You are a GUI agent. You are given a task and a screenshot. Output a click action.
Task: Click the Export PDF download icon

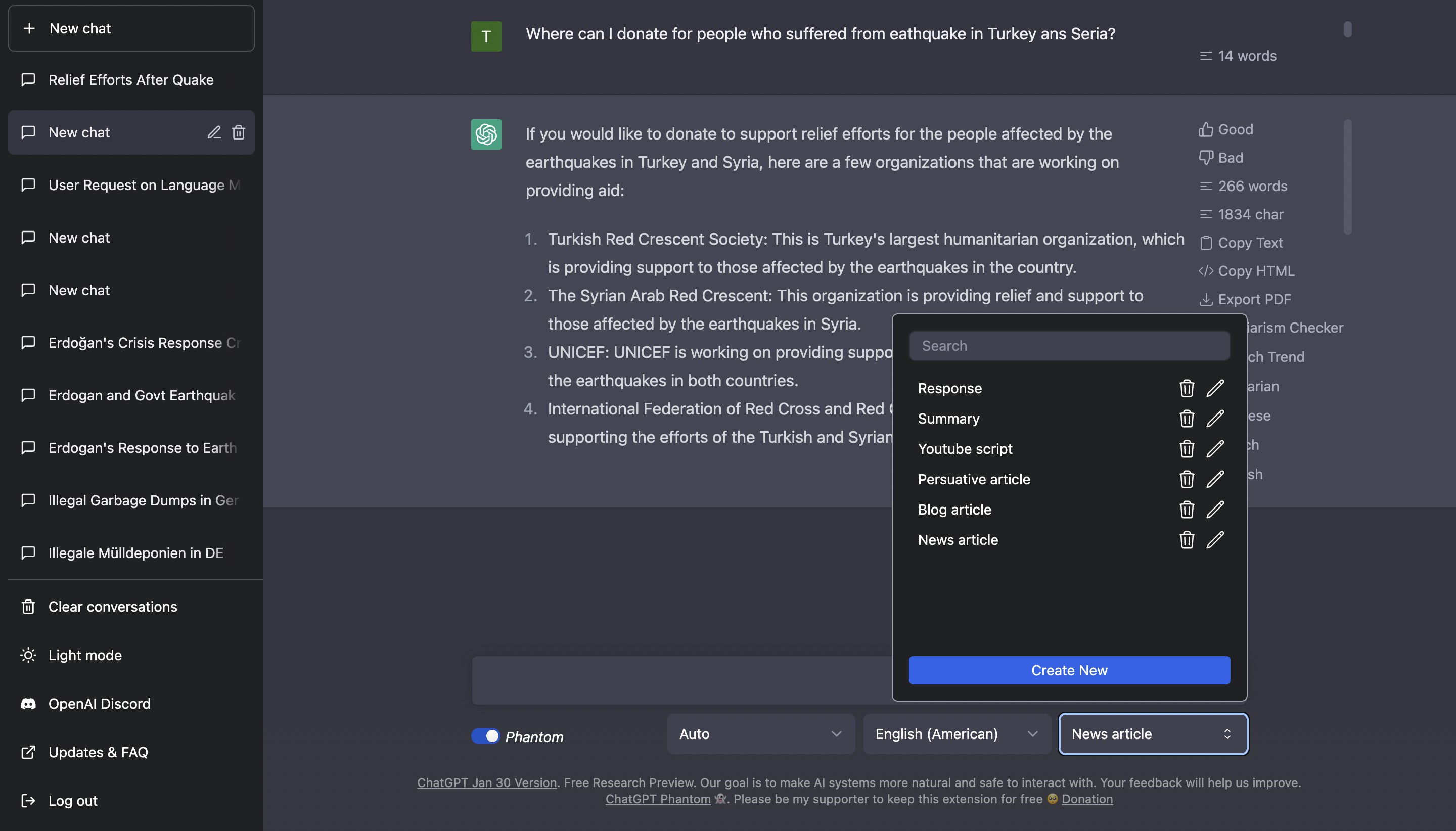(1205, 299)
